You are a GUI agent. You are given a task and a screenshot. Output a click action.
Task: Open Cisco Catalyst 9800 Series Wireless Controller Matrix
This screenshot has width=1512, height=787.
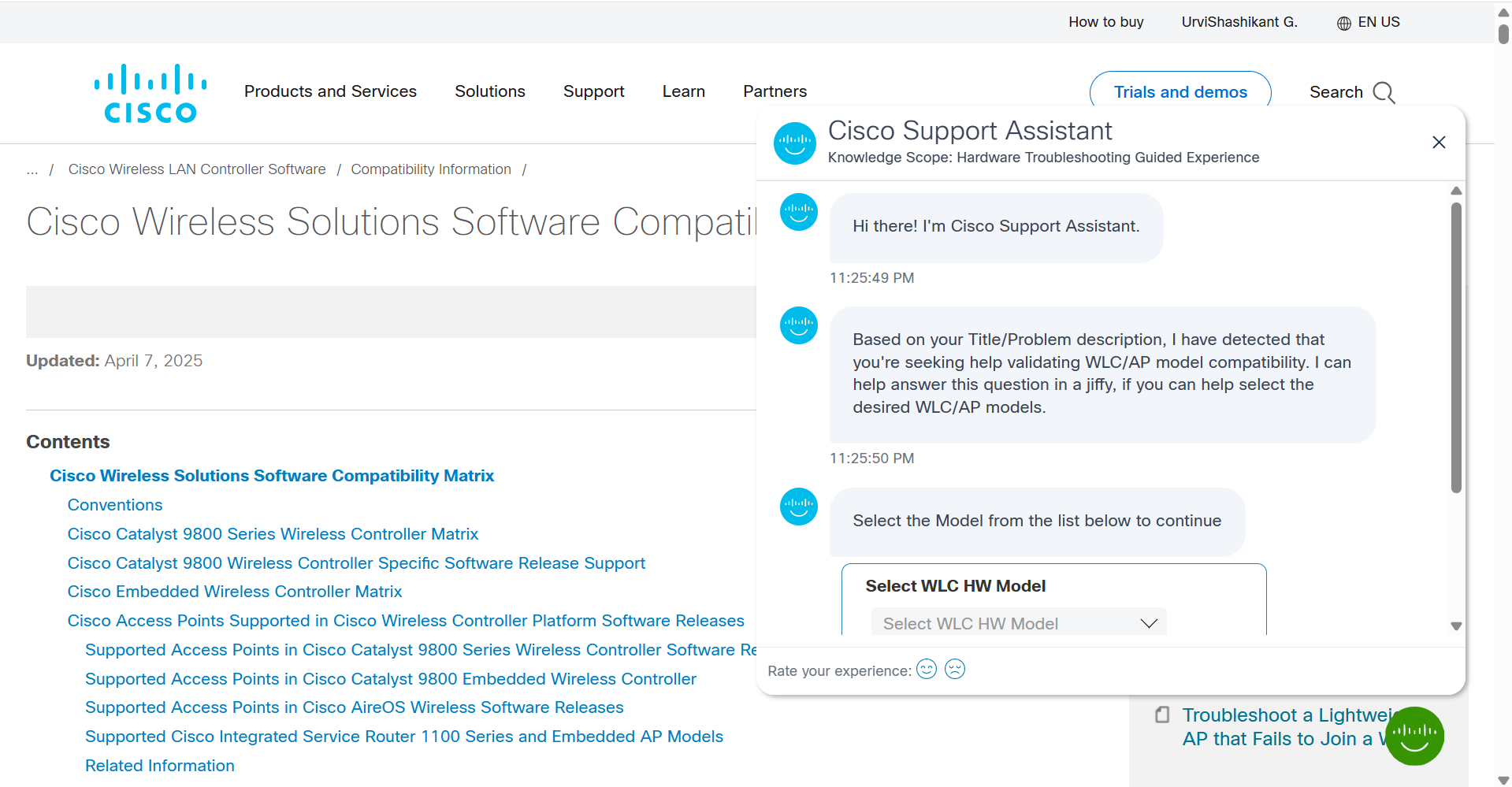click(273, 534)
